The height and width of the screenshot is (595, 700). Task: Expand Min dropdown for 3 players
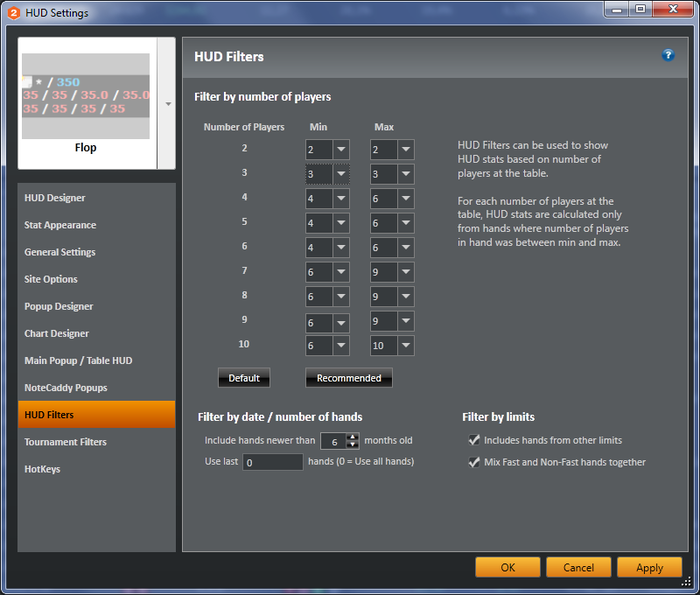tap(341, 174)
